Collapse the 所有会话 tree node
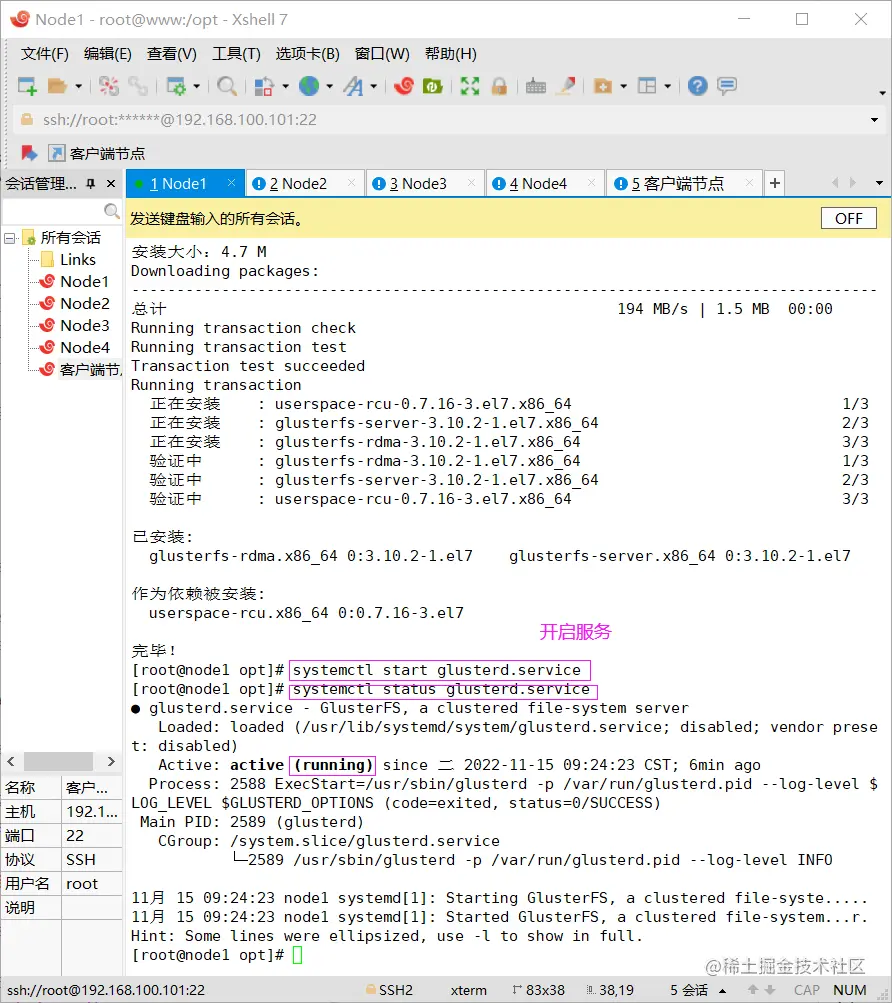Viewport: 892px width, 1003px height. (x=10, y=239)
